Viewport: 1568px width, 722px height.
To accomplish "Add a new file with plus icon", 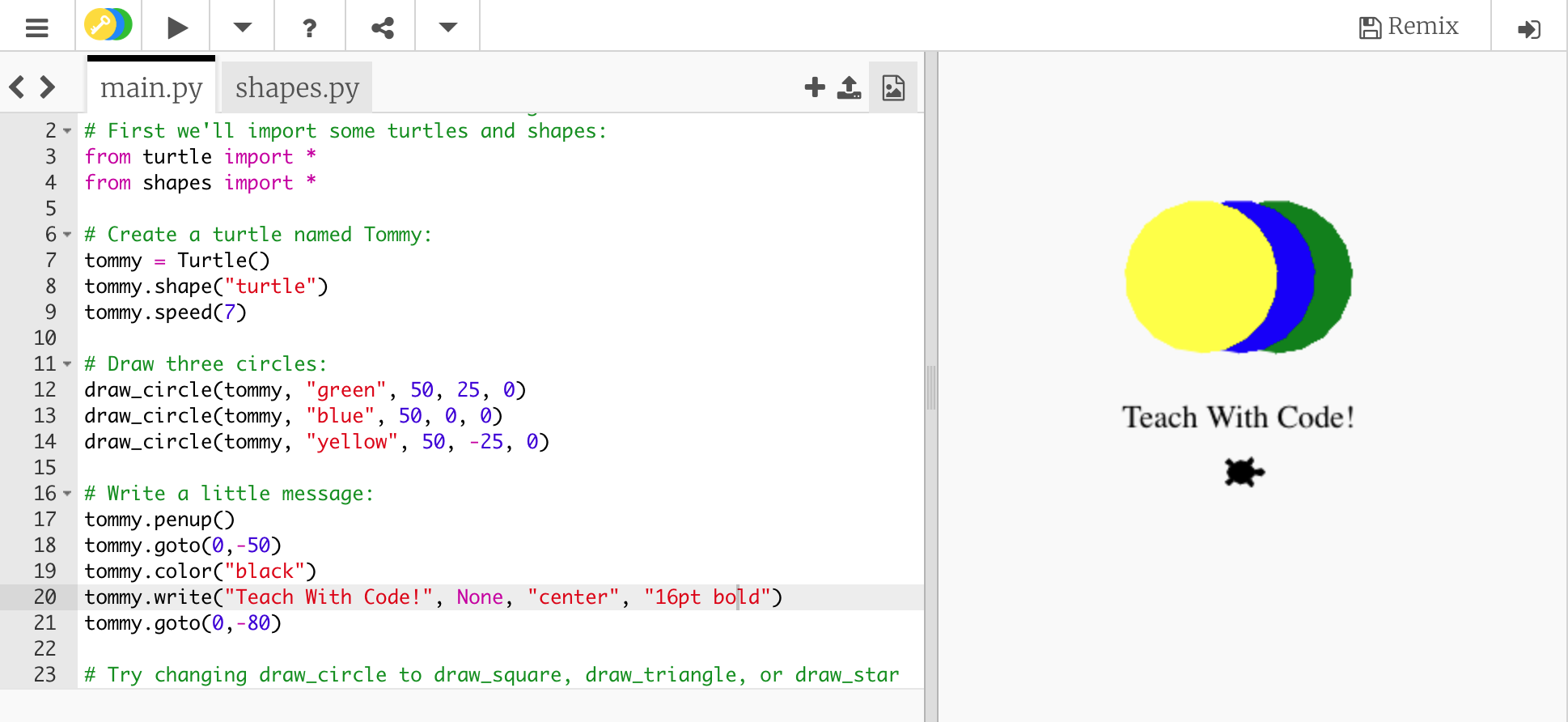I will tap(815, 87).
